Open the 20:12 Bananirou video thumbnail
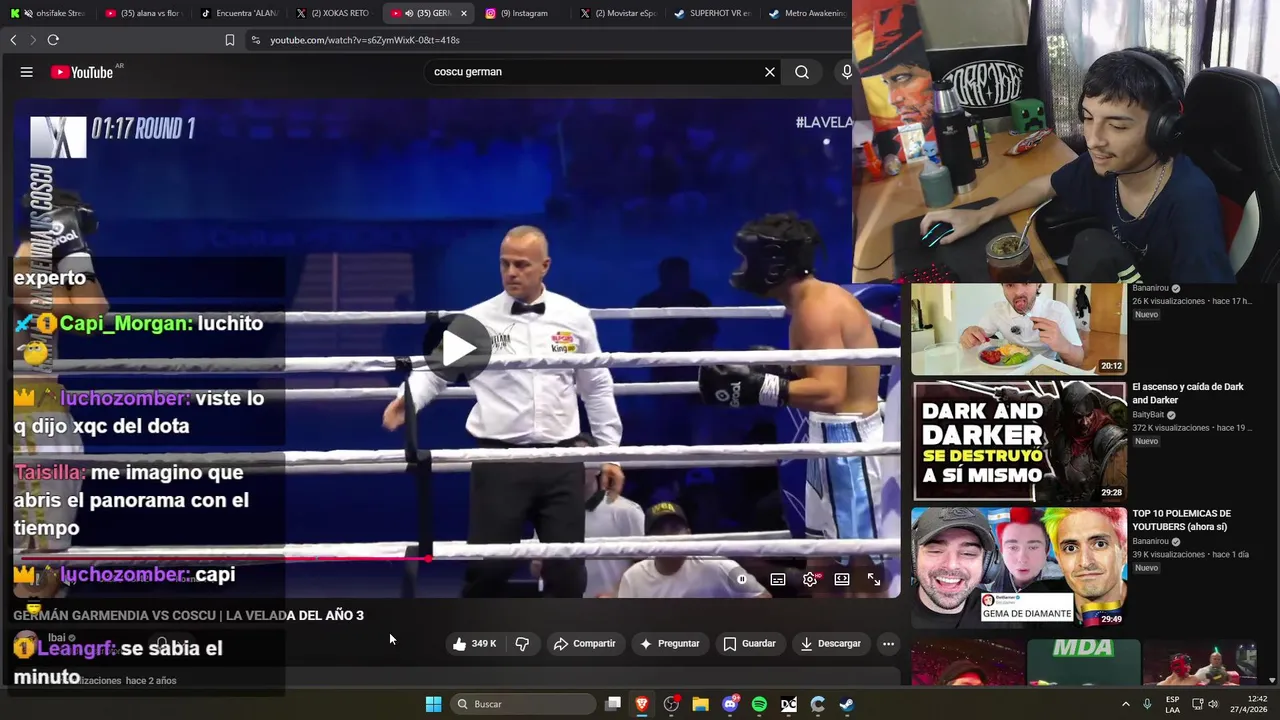Viewport: 1280px width, 720px height. [1019, 329]
